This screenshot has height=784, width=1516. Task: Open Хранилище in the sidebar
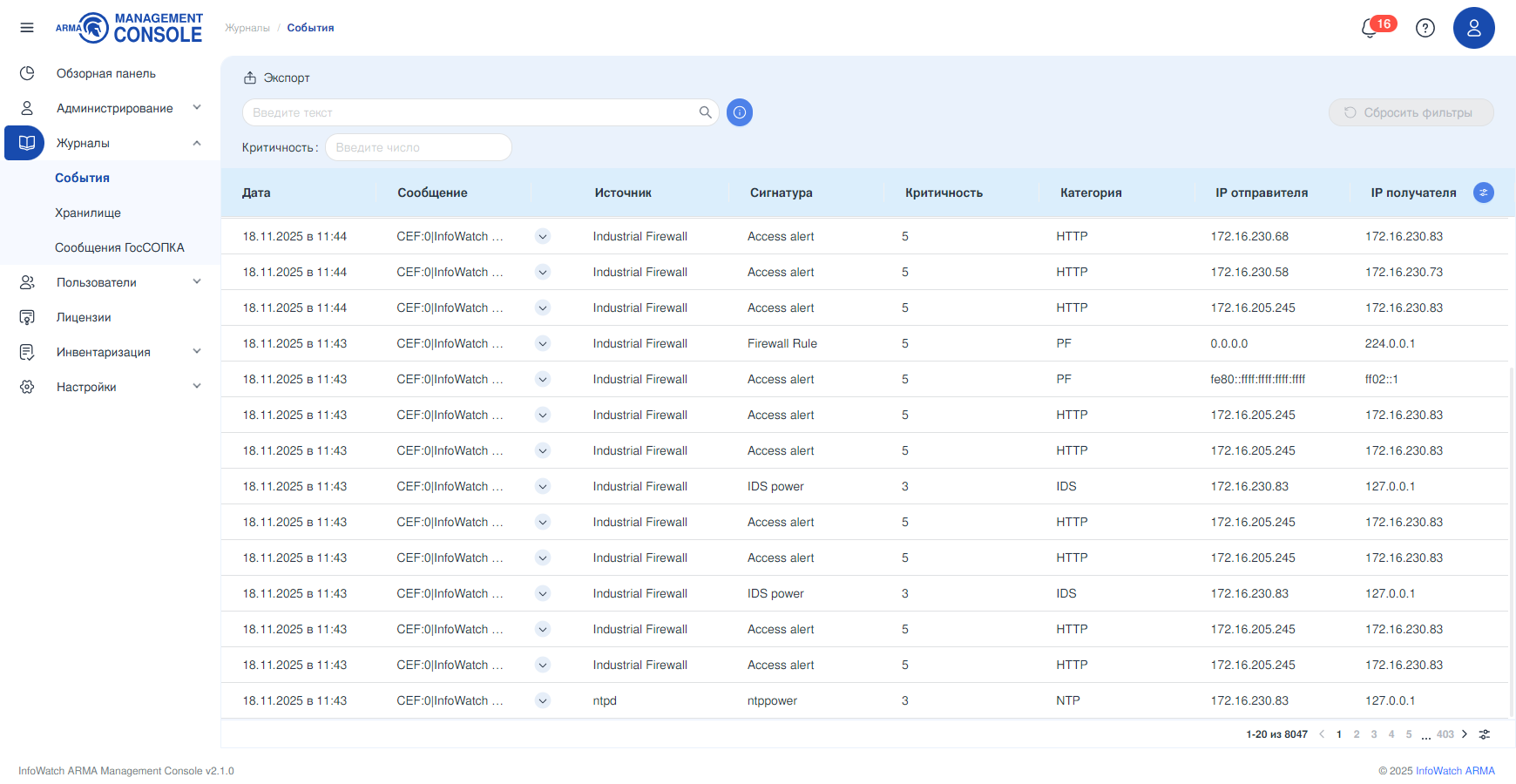click(x=88, y=213)
